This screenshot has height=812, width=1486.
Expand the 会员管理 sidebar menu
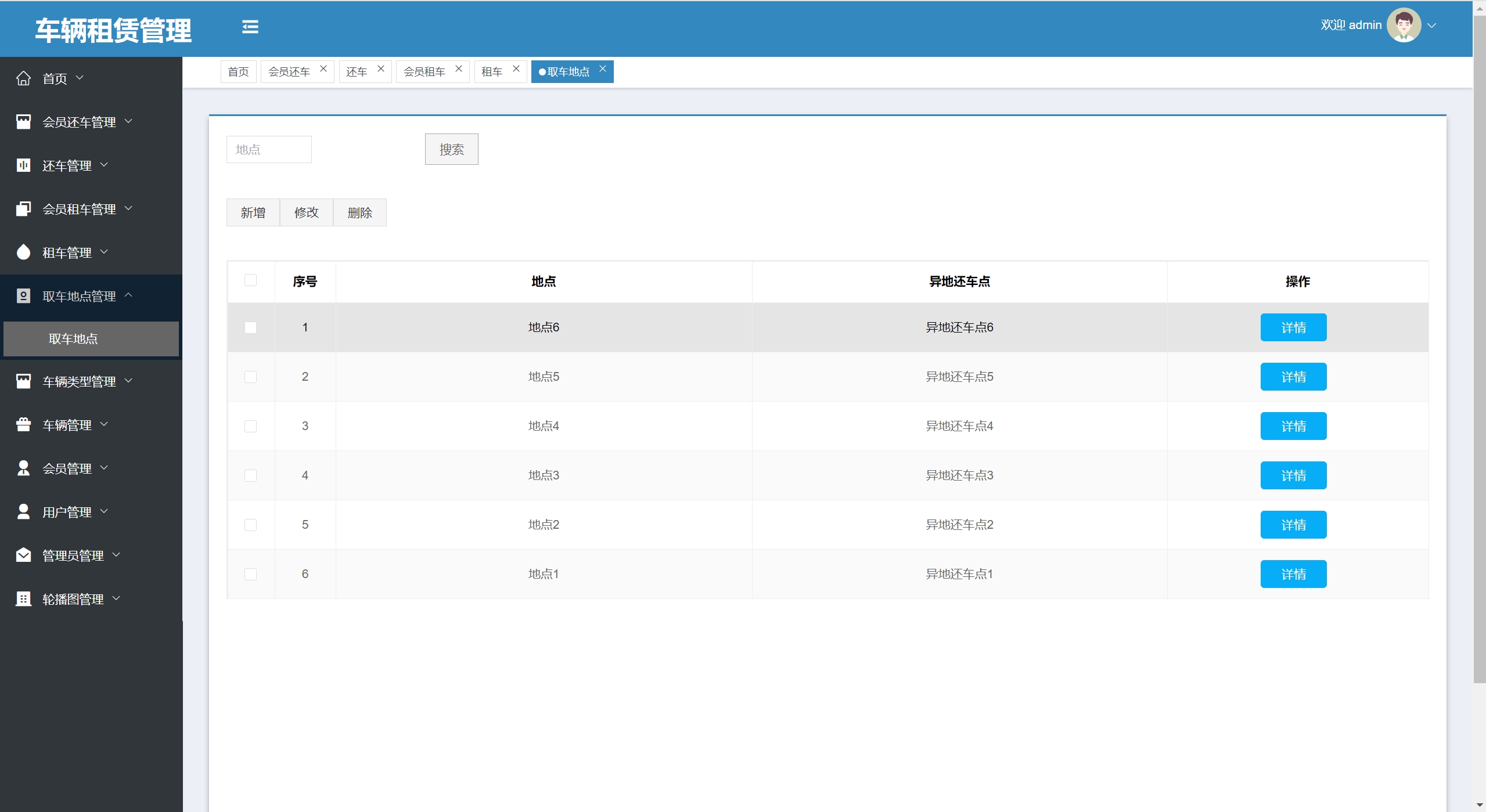point(67,468)
